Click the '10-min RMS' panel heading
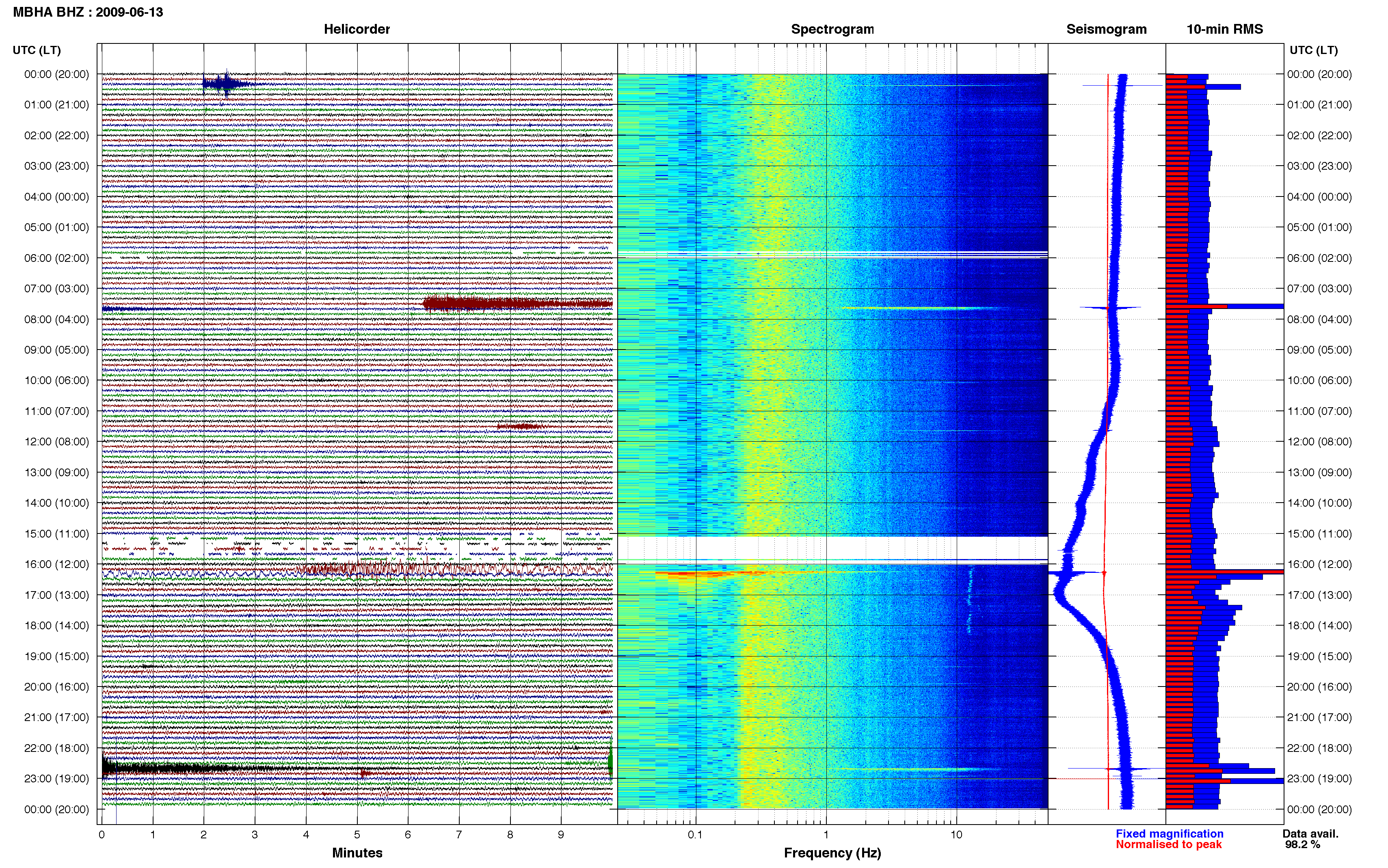Image resolution: width=1388 pixels, height=868 pixels. click(1224, 29)
